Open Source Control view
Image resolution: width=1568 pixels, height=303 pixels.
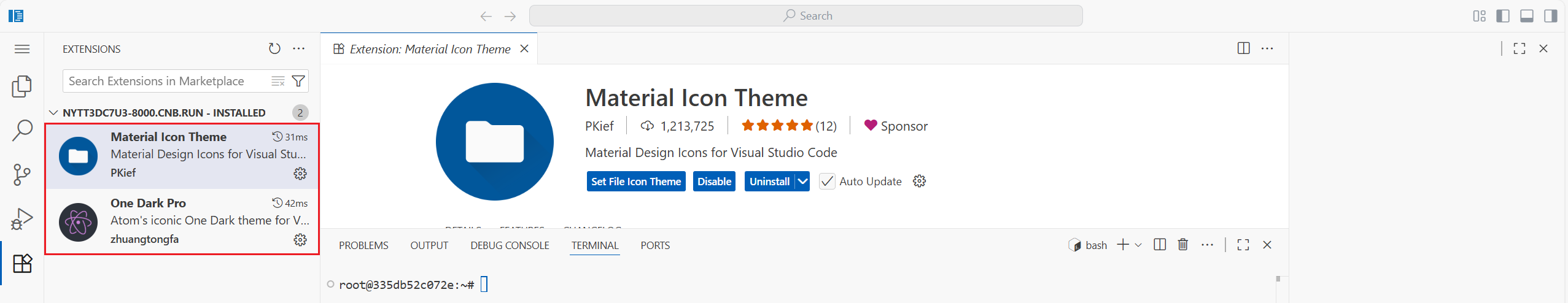click(22, 175)
